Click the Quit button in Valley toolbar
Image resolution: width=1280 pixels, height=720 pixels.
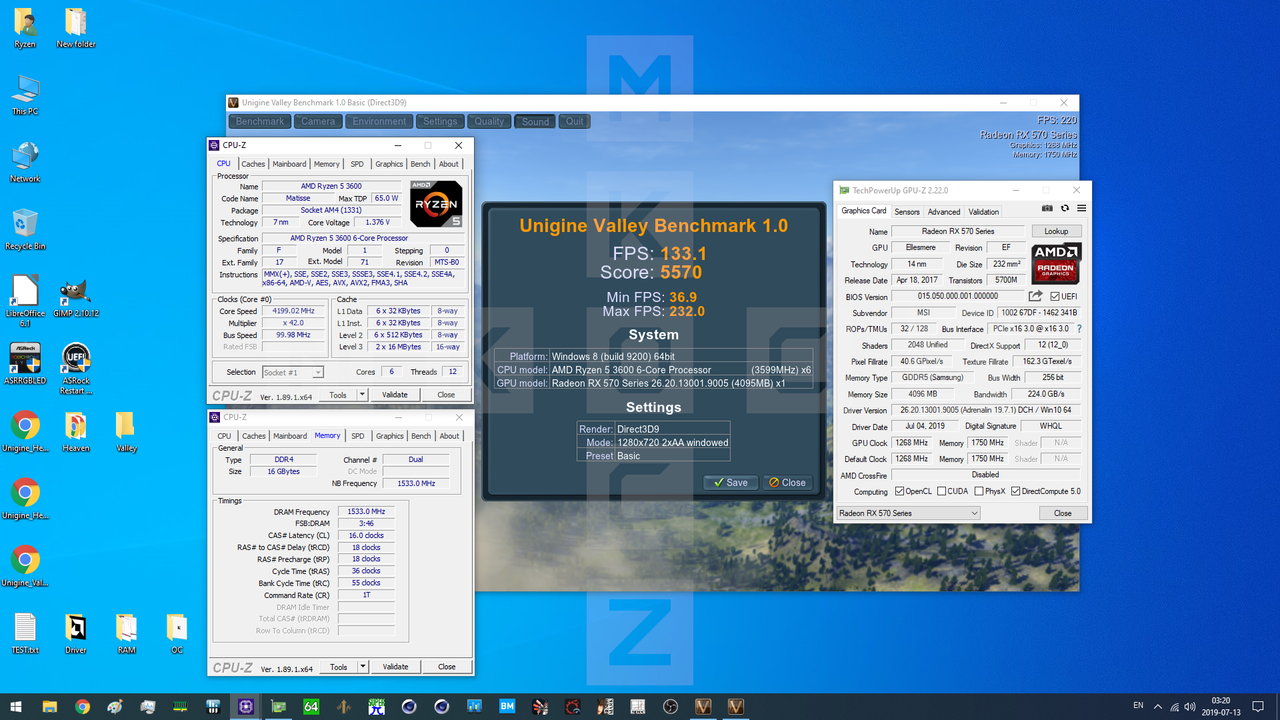(574, 121)
